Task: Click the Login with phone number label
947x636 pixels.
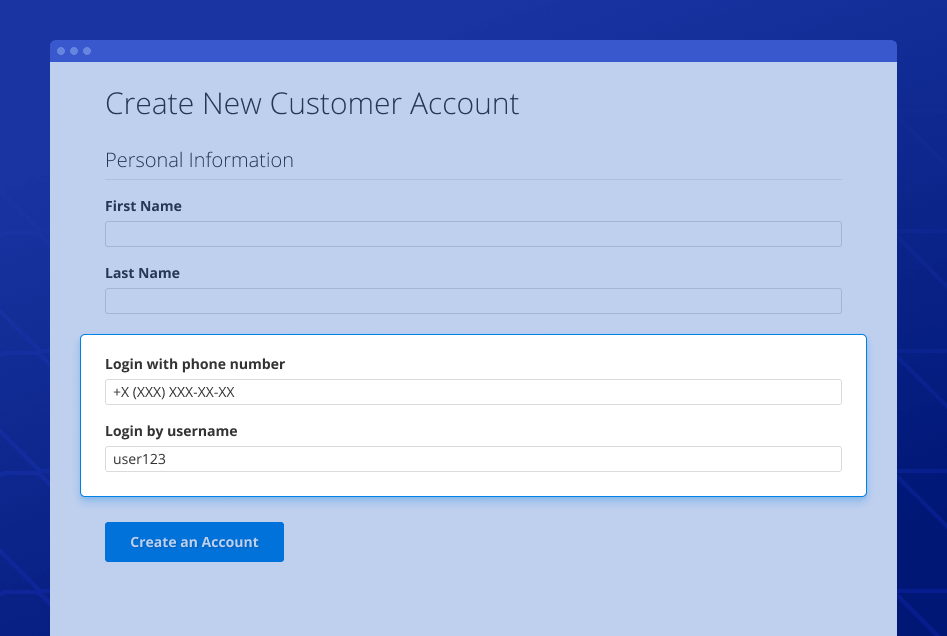Action: (x=195, y=364)
